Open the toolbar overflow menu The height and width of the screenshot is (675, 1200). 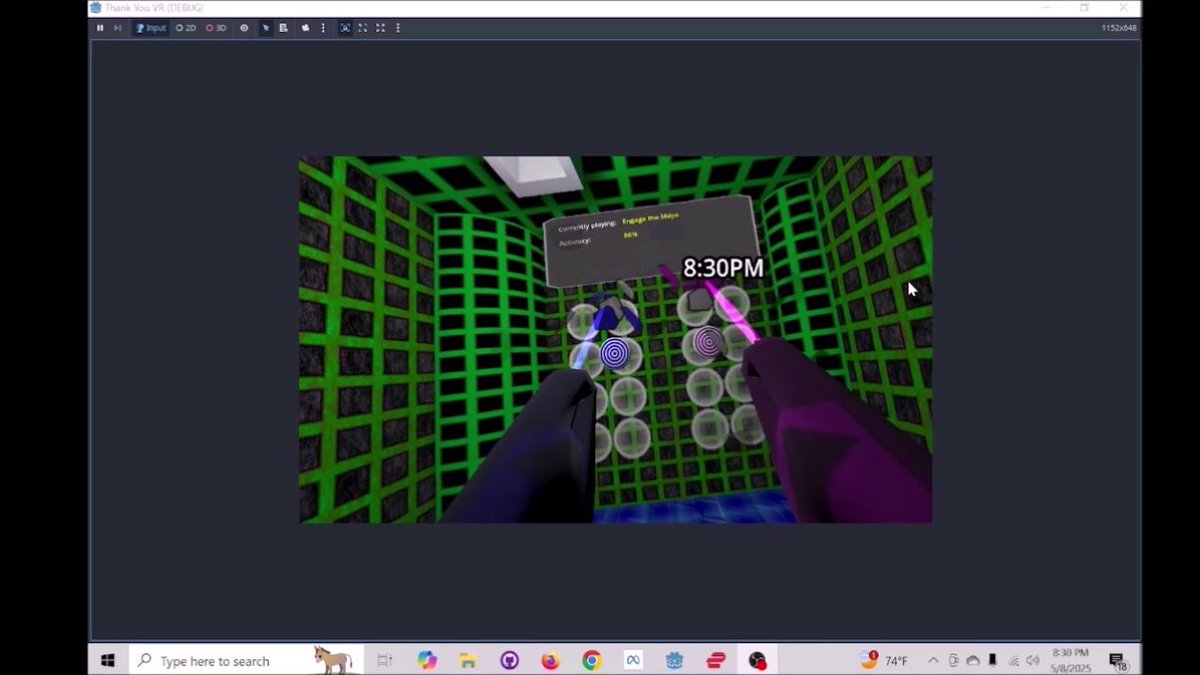click(x=323, y=28)
